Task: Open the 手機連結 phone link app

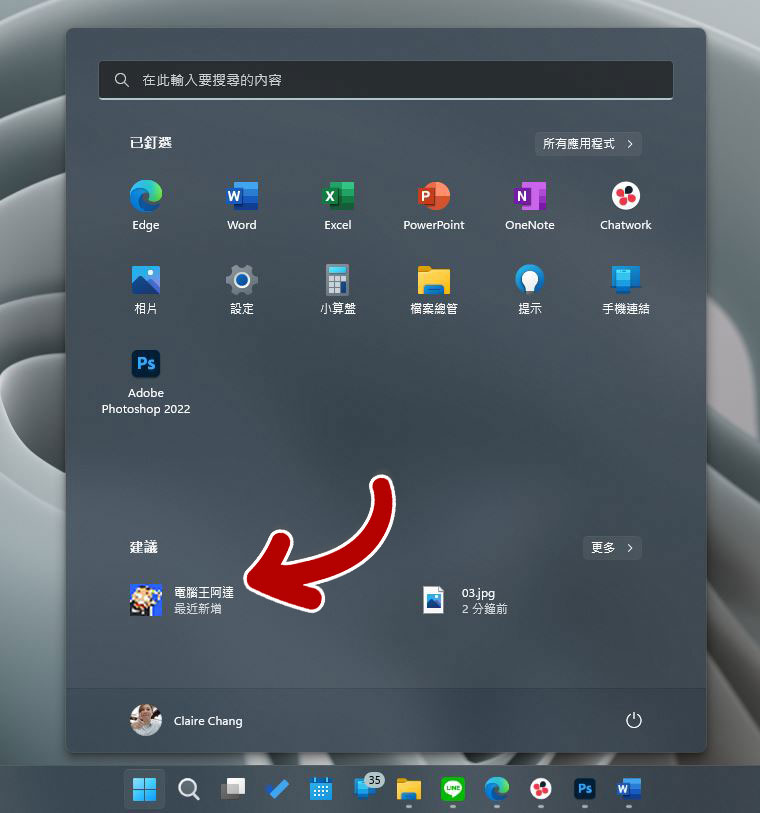Action: click(626, 289)
